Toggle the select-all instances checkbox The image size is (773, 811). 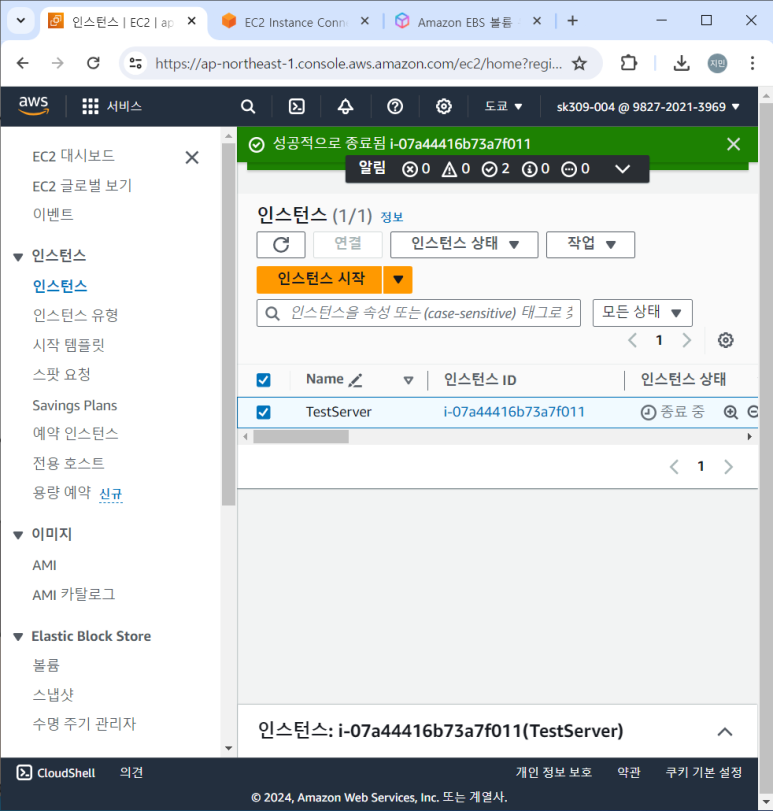click(x=263, y=380)
